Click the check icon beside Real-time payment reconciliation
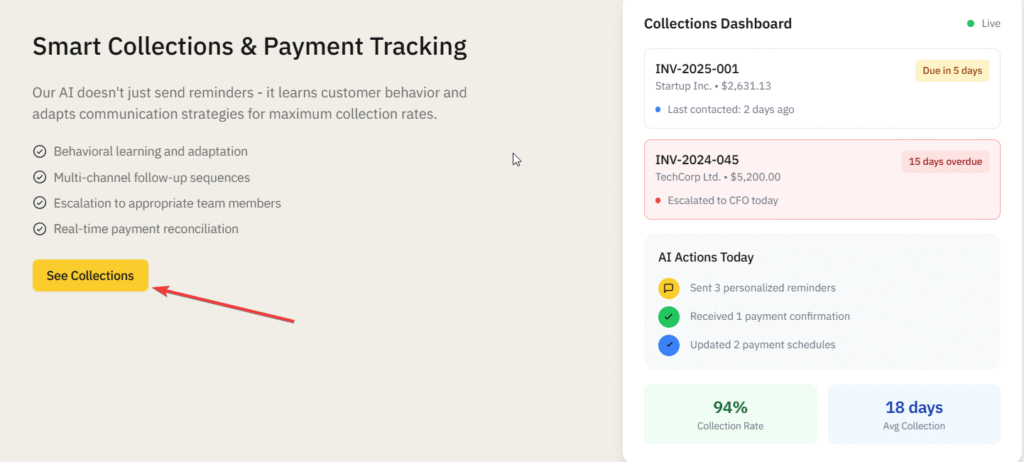This screenshot has height=462, width=1024. click(x=40, y=229)
